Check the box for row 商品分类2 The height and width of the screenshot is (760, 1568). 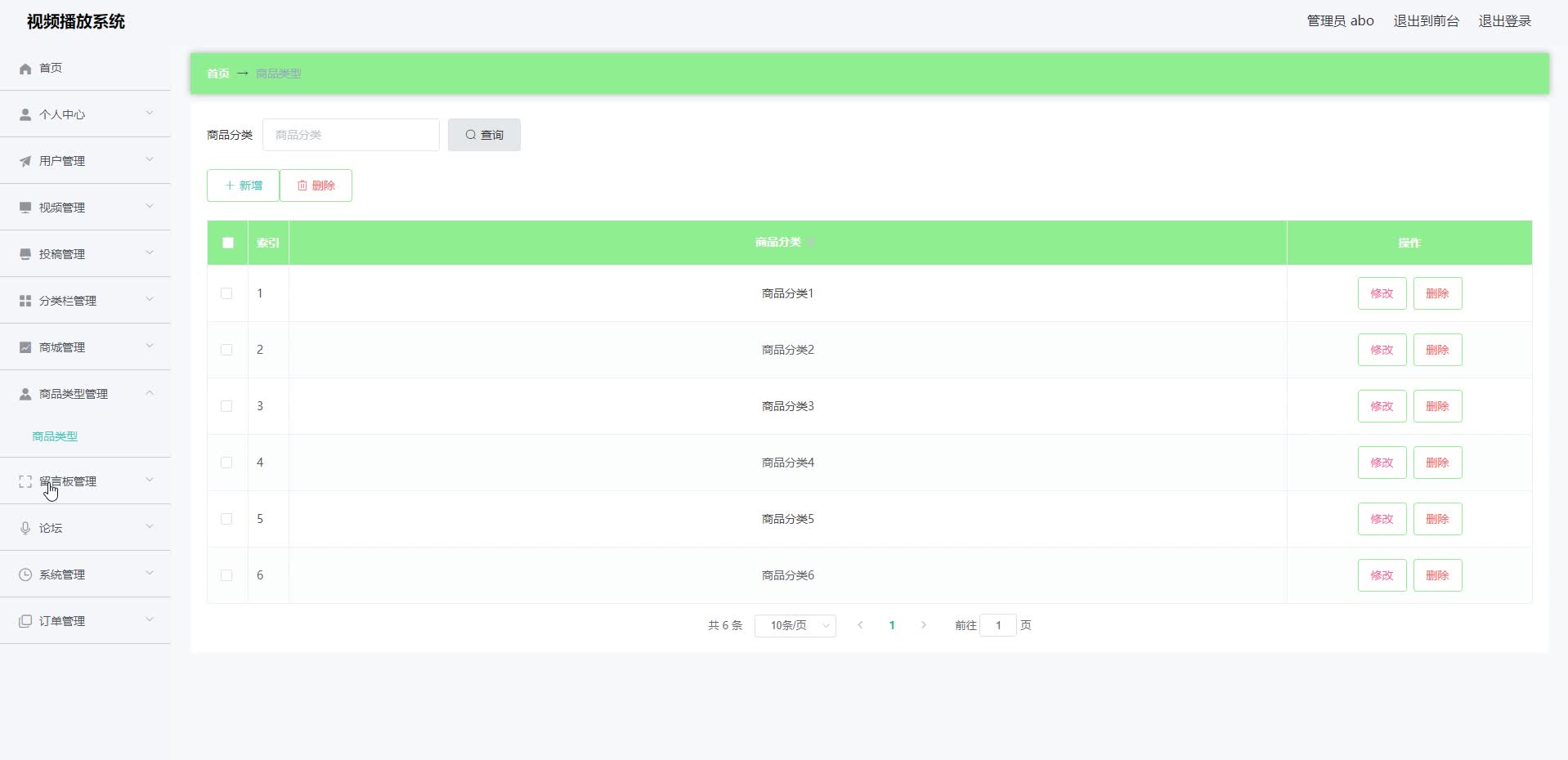[226, 350]
